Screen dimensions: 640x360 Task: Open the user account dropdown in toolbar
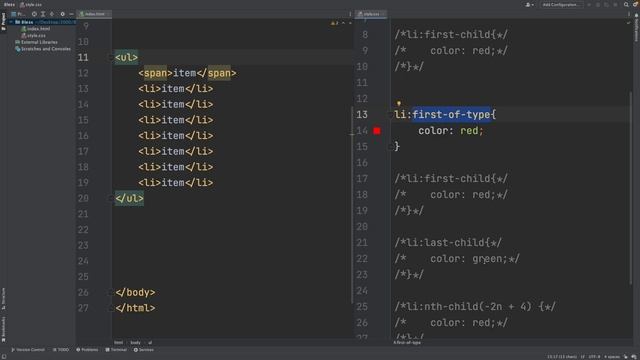coord(529,4)
